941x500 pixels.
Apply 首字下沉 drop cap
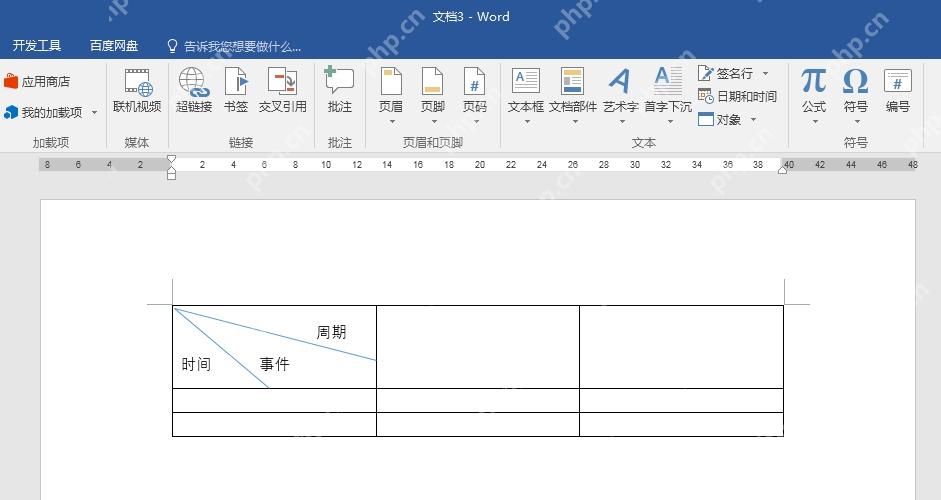668,89
